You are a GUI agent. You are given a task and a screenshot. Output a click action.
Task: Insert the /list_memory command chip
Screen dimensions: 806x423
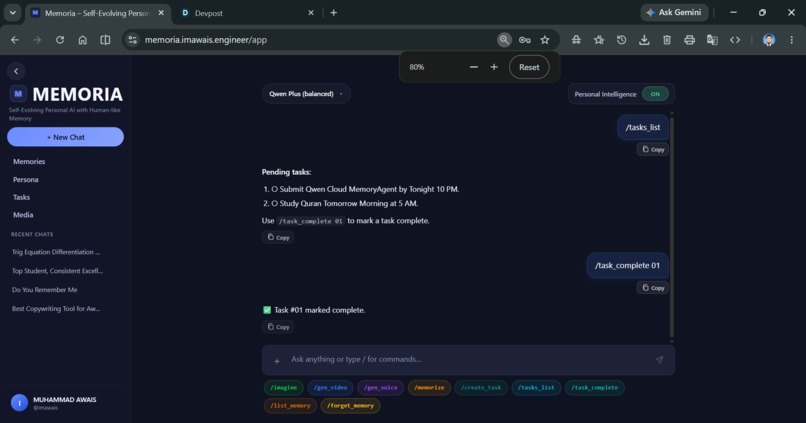[x=290, y=406]
